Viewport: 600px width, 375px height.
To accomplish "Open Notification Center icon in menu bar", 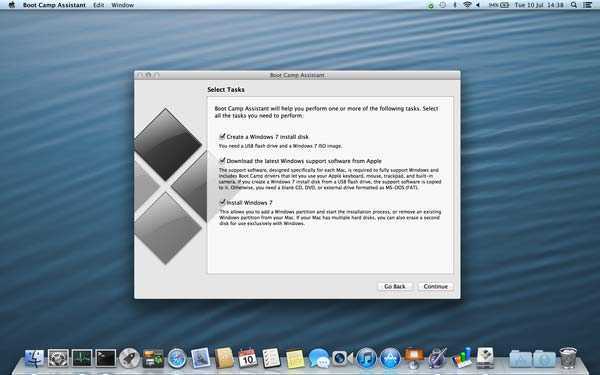I will click(x=588, y=5).
